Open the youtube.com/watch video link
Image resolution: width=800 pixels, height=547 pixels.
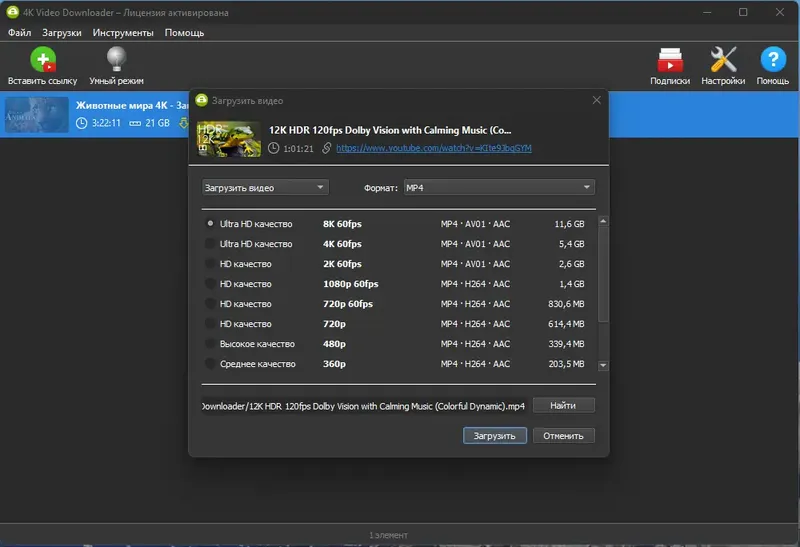[x=434, y=148]
